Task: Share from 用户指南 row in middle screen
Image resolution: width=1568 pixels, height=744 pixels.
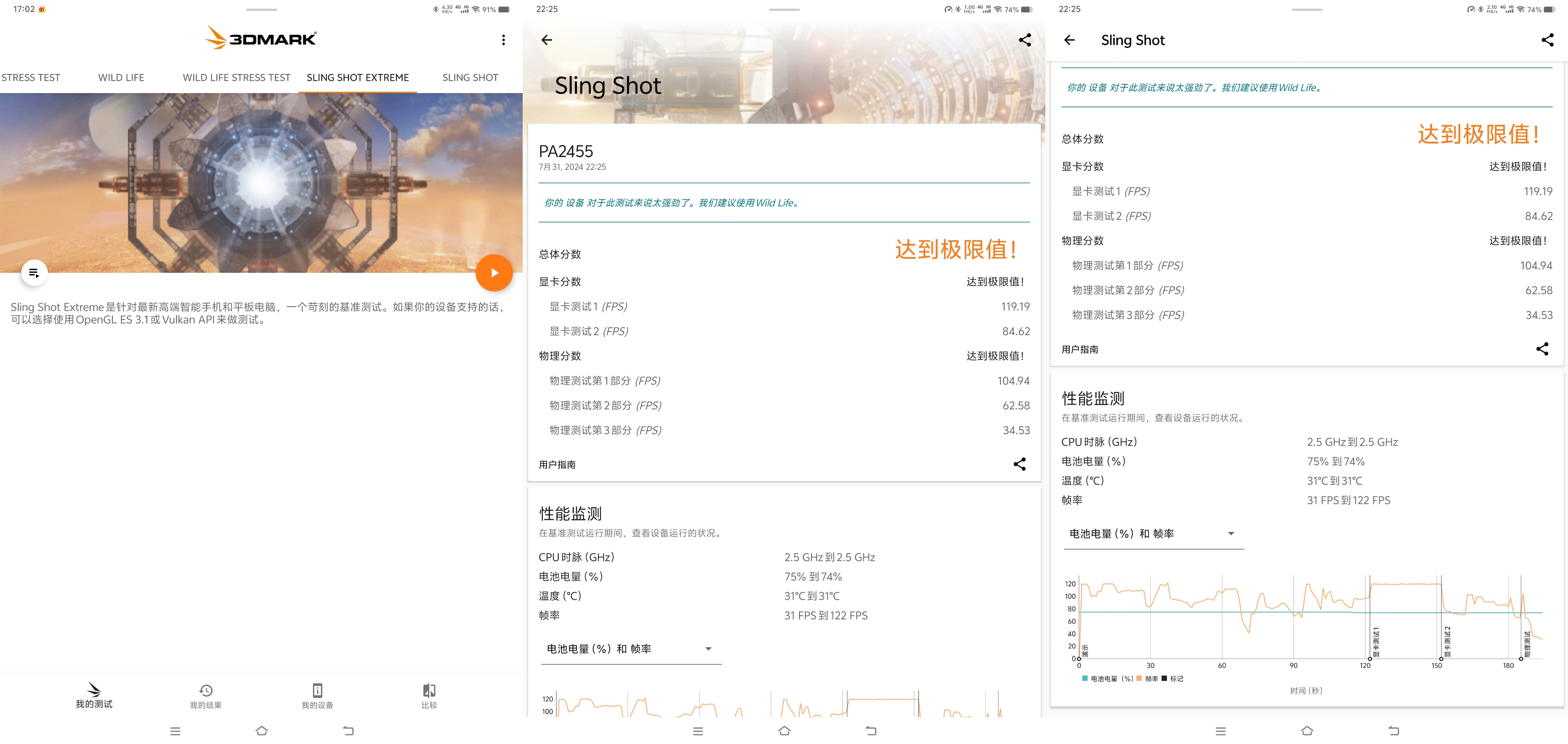Action: pyautogui.click(x=1020, y=464)
